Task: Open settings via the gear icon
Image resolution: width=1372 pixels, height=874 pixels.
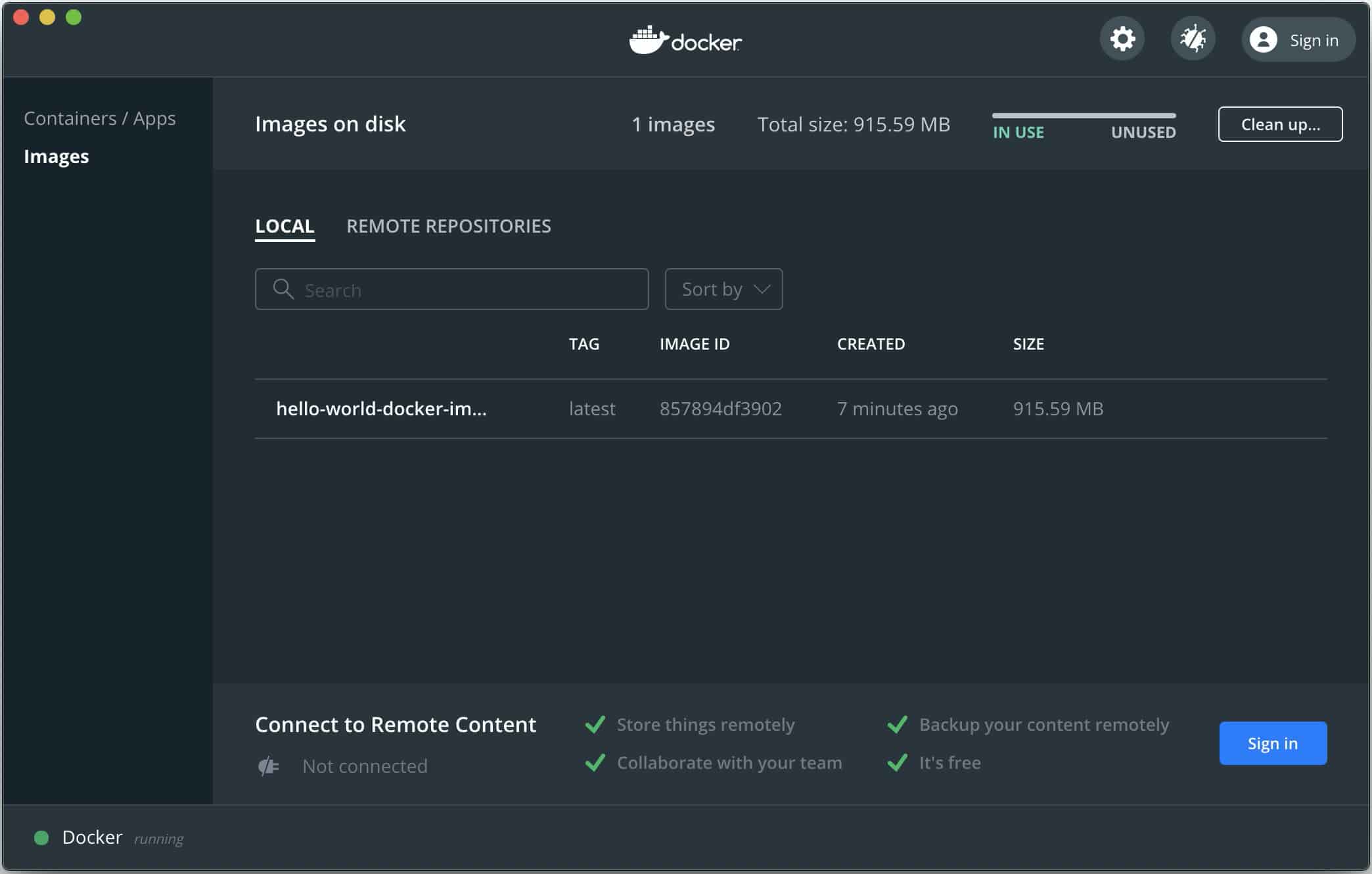Action: click(x=1122, y=39)
